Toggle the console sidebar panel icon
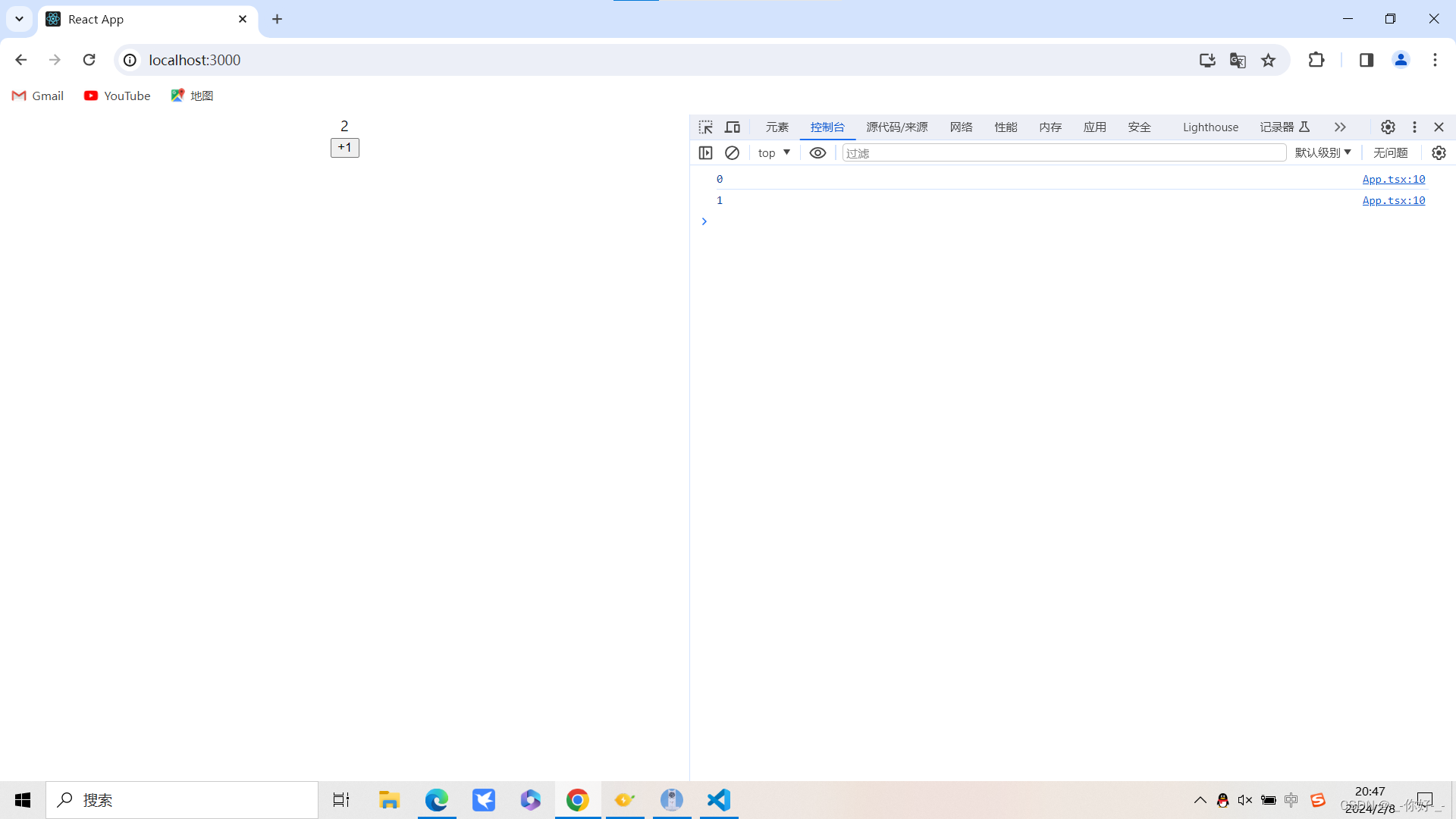Image resolution: width=1456 pixels, height=819 pixels. (705, 152)
